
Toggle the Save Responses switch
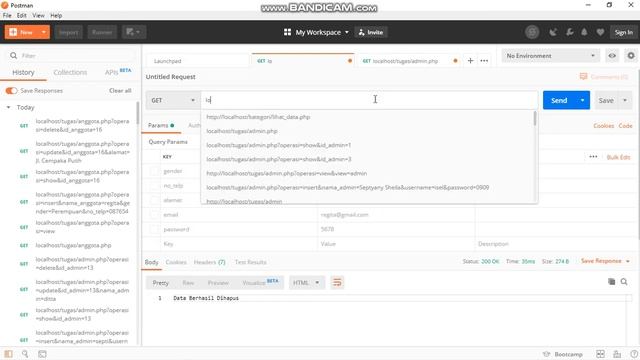pos(11,90)
